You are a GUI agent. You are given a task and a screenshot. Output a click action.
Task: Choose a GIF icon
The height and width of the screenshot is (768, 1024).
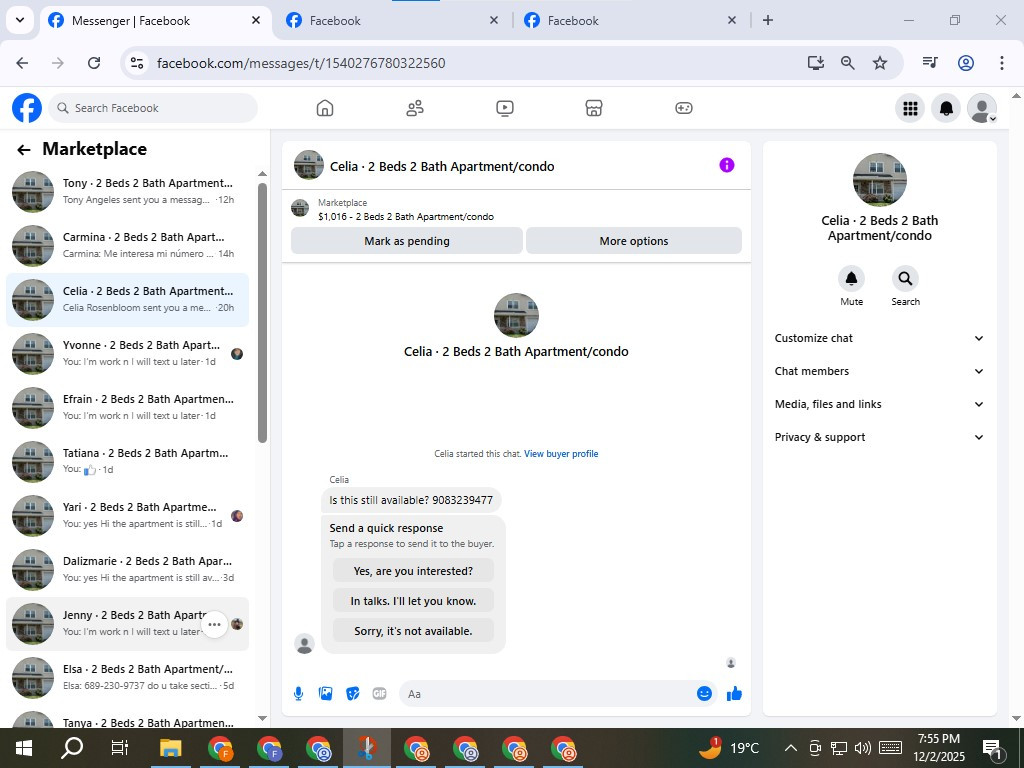click(x=379, y=694)
